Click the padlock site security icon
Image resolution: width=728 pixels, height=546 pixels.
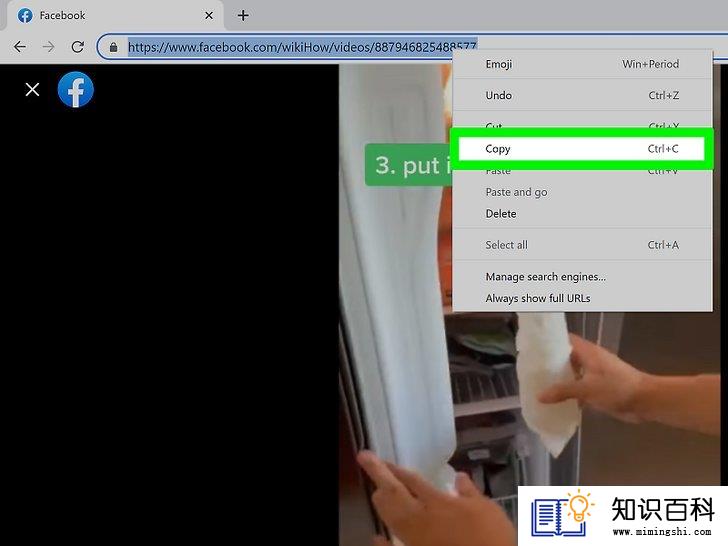click(113, 47)
